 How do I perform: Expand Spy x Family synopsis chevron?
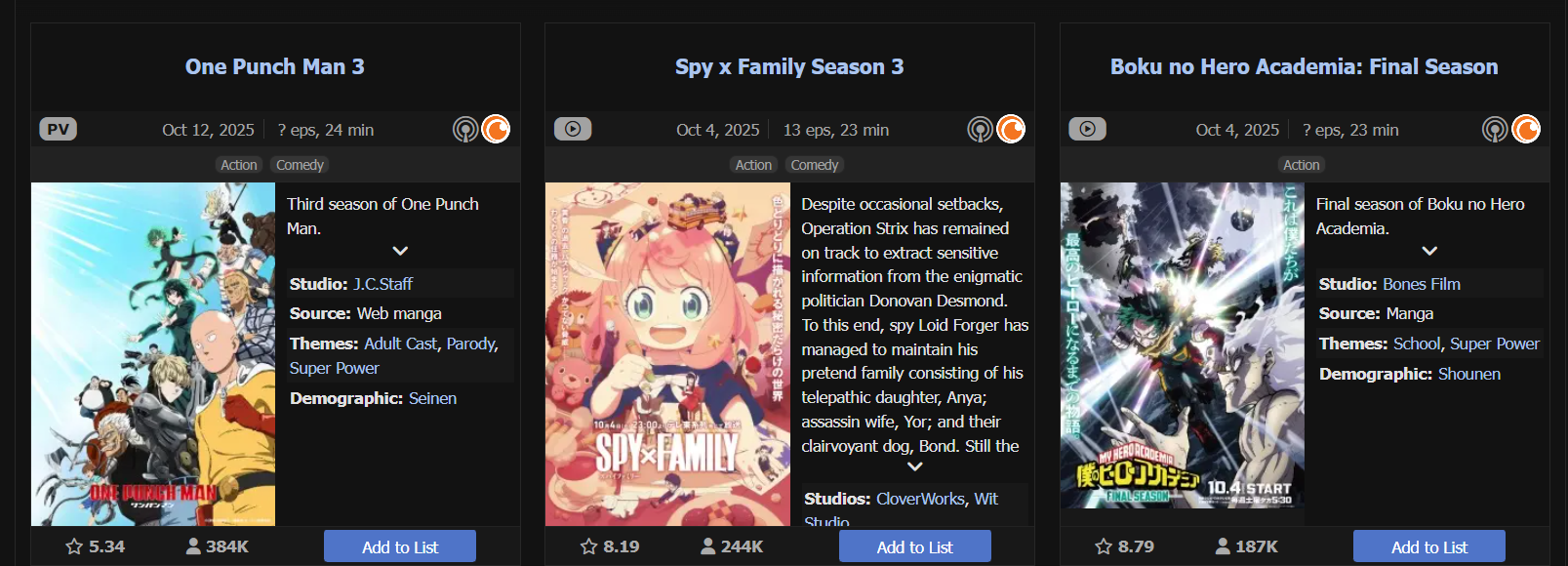914,466
